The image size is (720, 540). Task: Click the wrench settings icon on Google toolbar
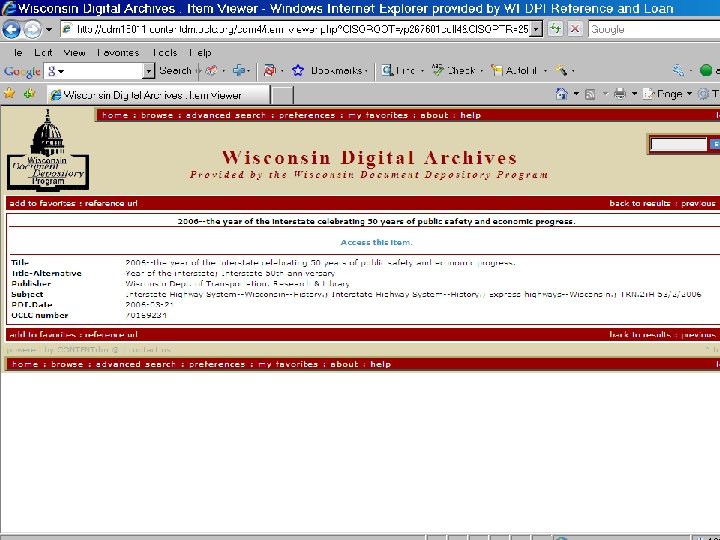[678, 70]
